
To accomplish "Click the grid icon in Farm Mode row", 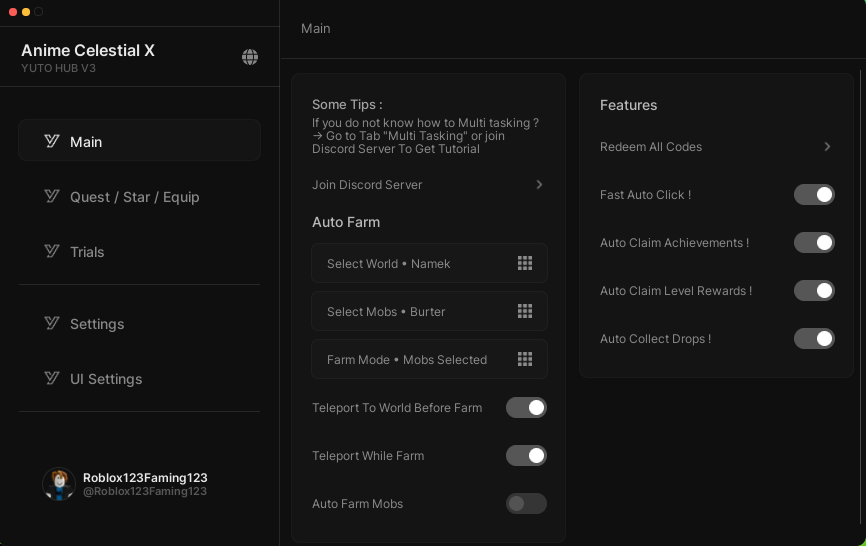I will 525,359.
